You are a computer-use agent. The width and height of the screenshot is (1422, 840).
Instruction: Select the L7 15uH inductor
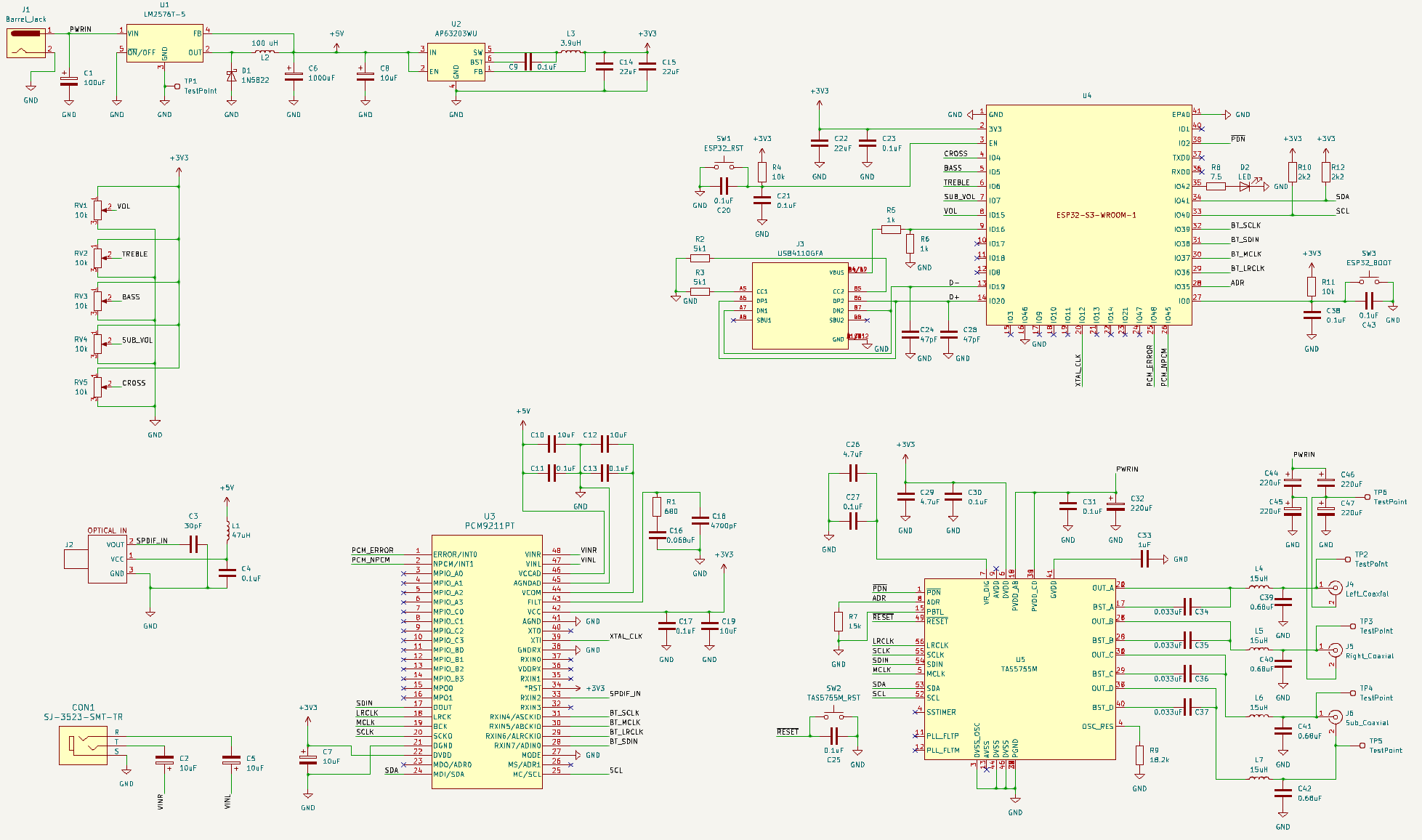click(1259, 779)
